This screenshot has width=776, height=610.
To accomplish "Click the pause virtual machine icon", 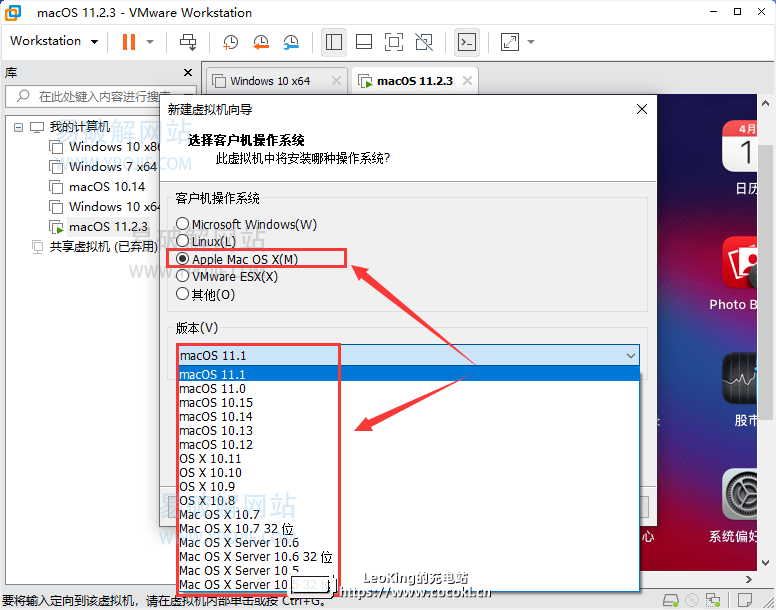I will (129, 42).
